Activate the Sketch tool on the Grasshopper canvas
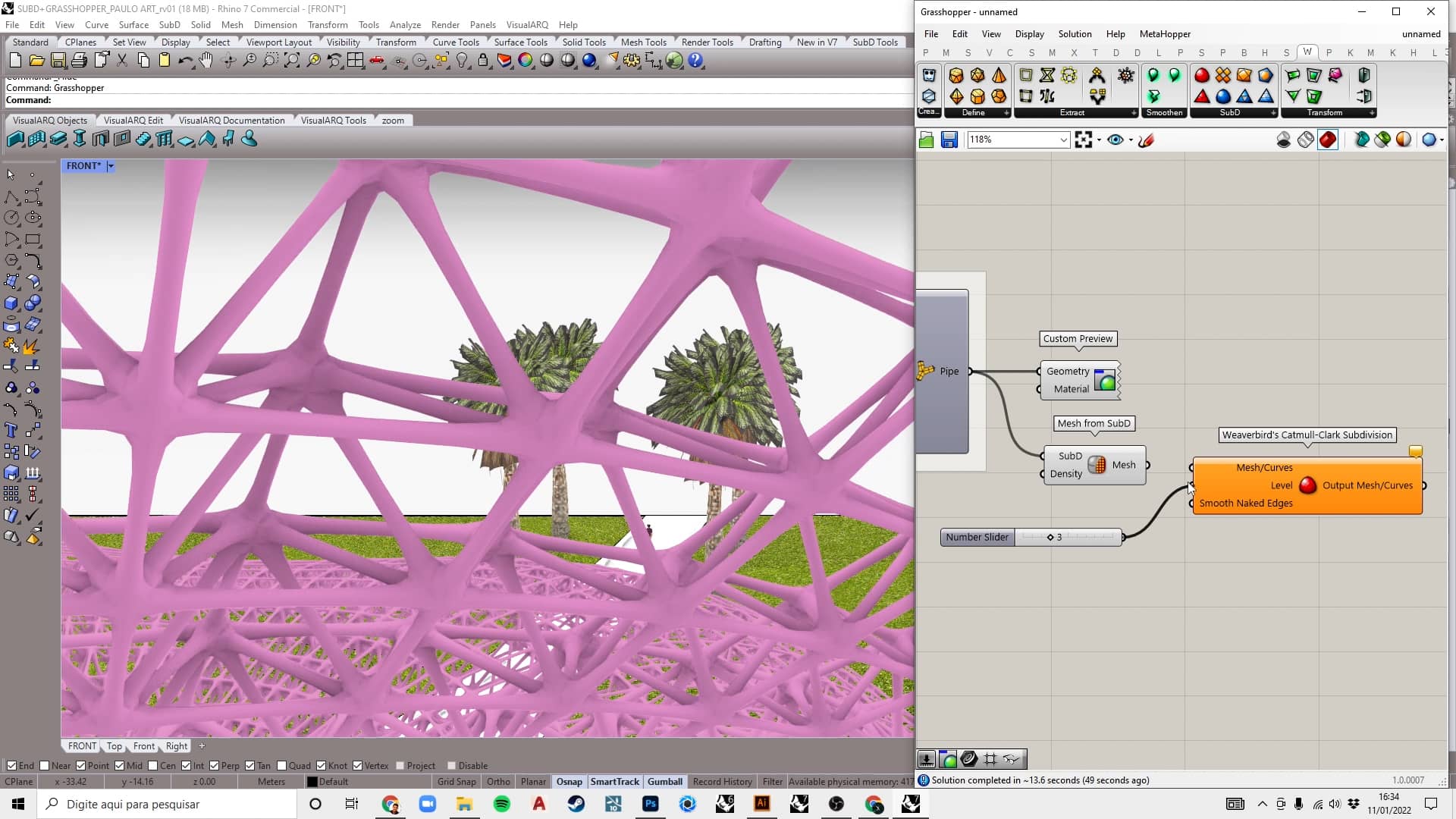Image resolution: width=1456 pixels, height=819 pixels. pyautogui.click(x=1147, y=140)
